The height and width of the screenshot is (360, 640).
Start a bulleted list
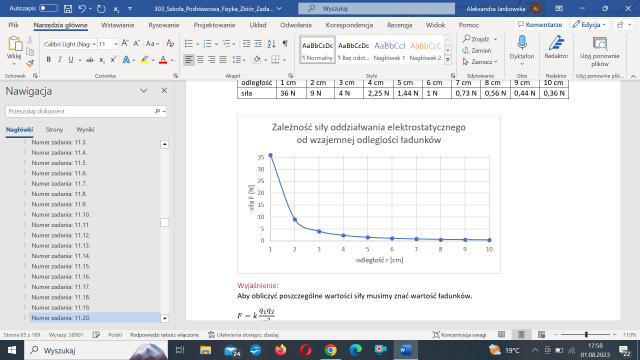(189, 43)
